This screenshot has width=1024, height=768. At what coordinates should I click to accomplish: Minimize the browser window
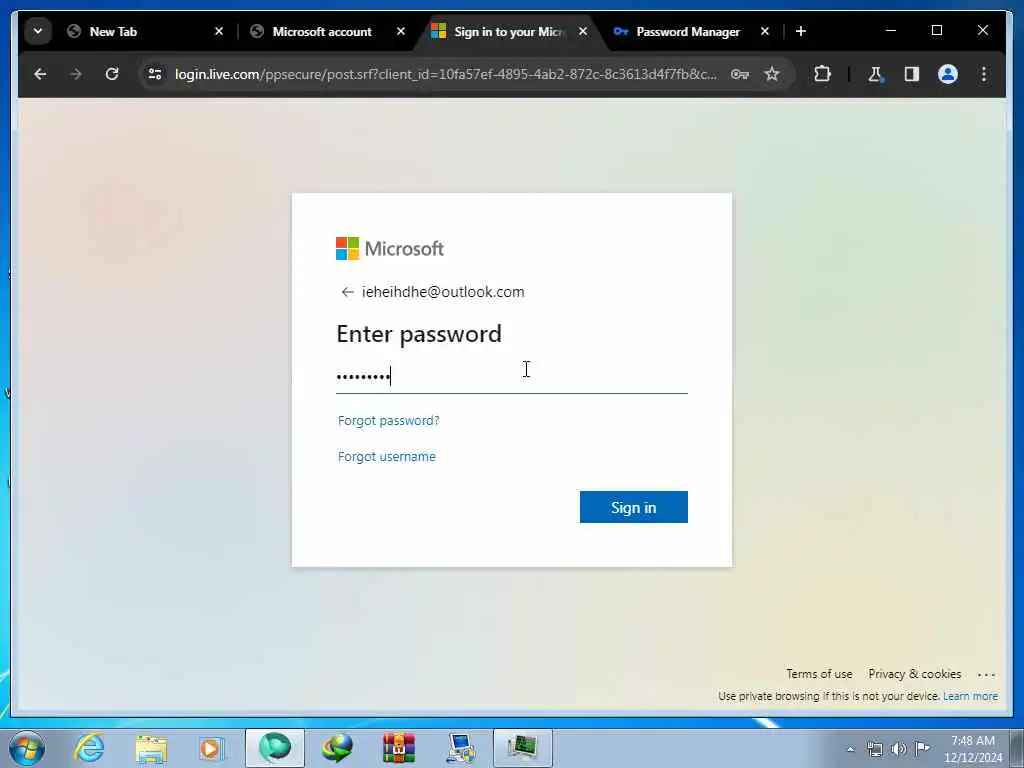pyautogui.click(x=891, y=31)
